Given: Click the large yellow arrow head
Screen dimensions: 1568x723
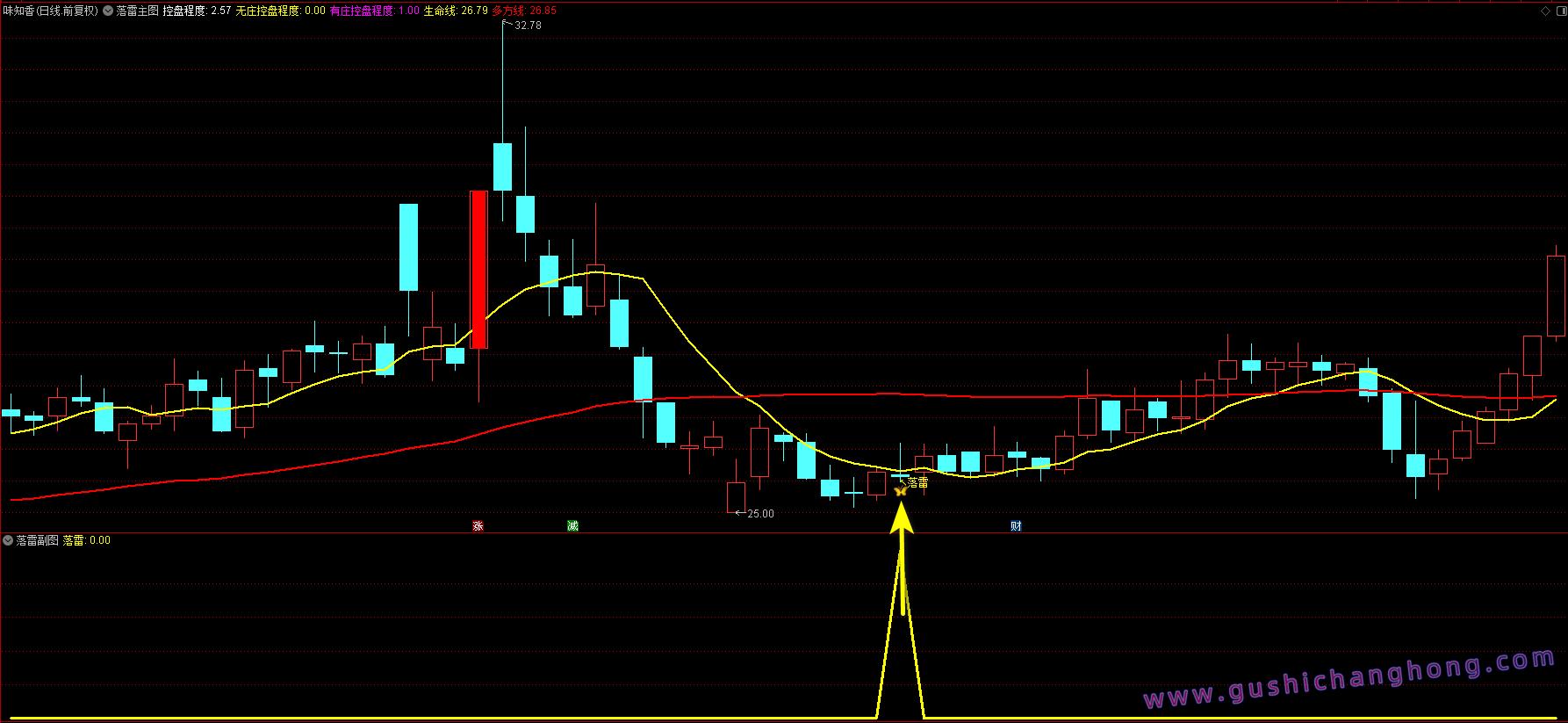Looking at the screenshot, I should (x=902, y=518).
